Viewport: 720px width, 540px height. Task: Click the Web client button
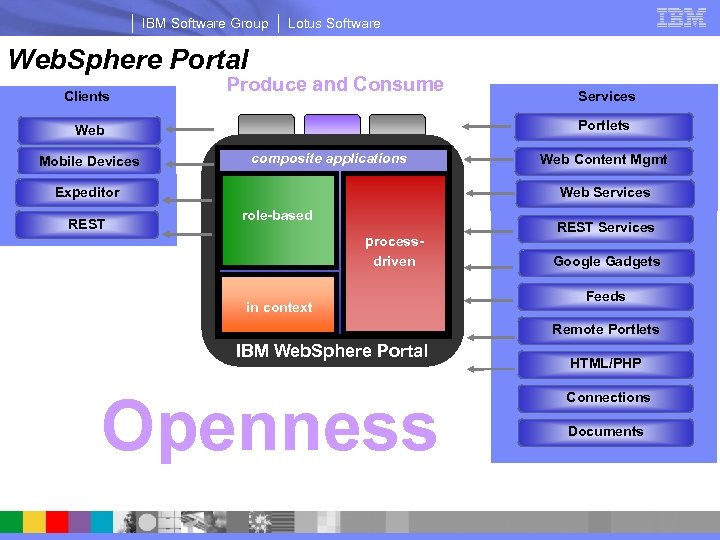click(90, 130)
